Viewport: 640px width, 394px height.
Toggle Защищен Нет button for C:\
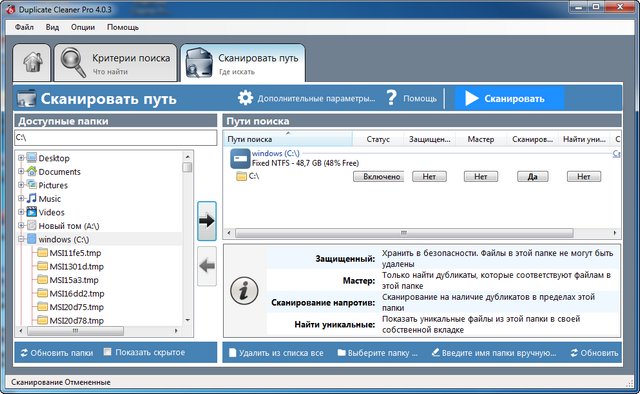429,176
